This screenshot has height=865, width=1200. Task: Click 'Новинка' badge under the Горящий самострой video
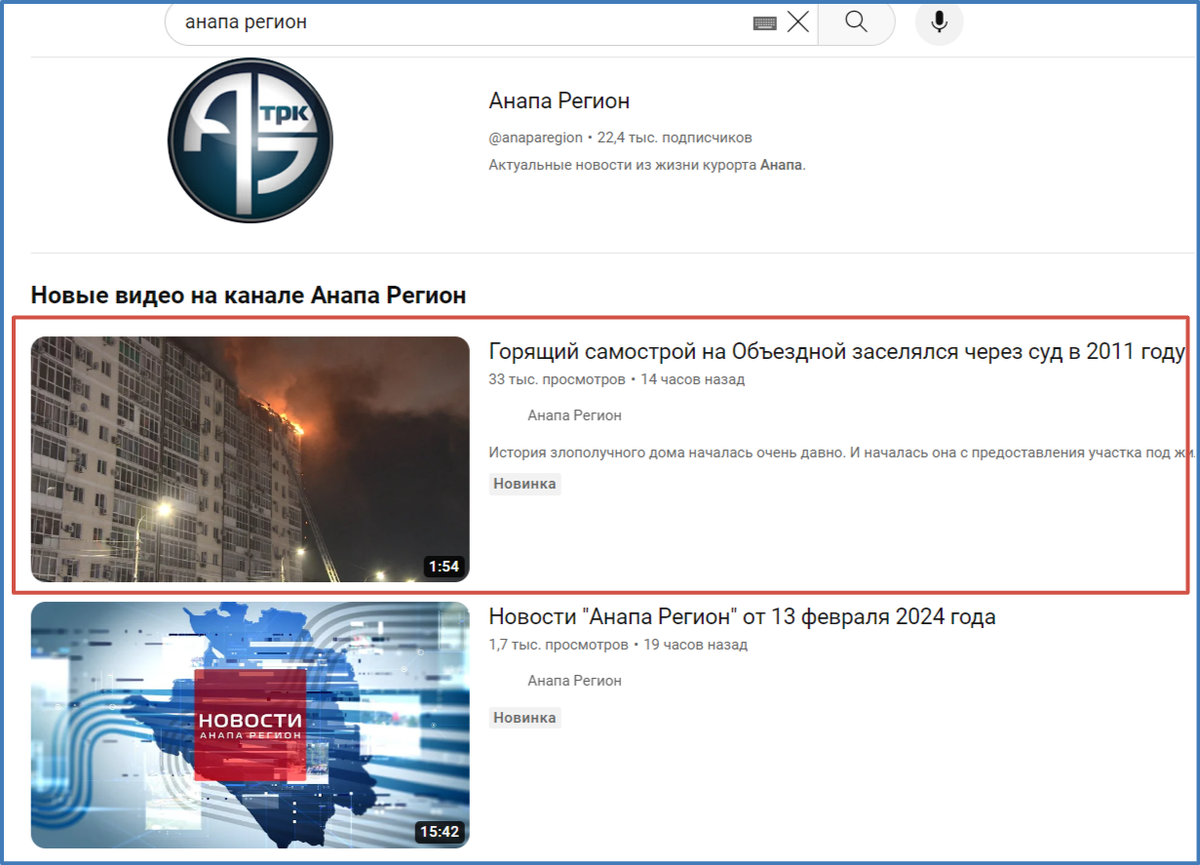[x=525, y=484]
